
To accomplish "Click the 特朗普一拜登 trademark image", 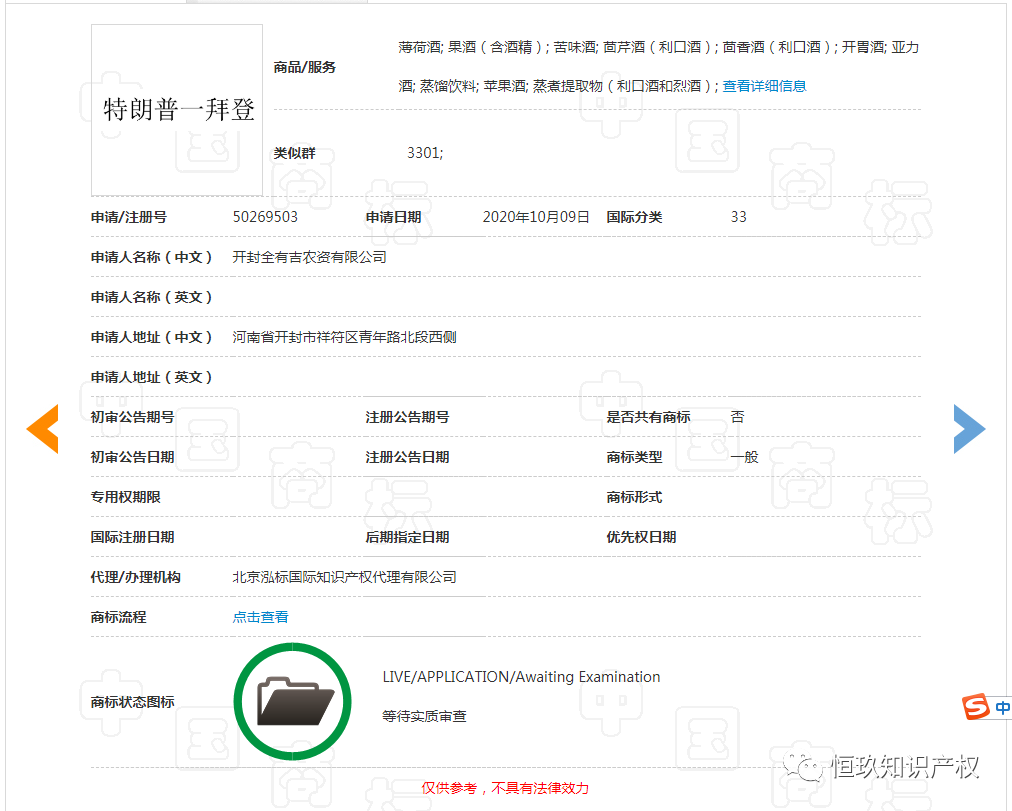I will [177, 110].
